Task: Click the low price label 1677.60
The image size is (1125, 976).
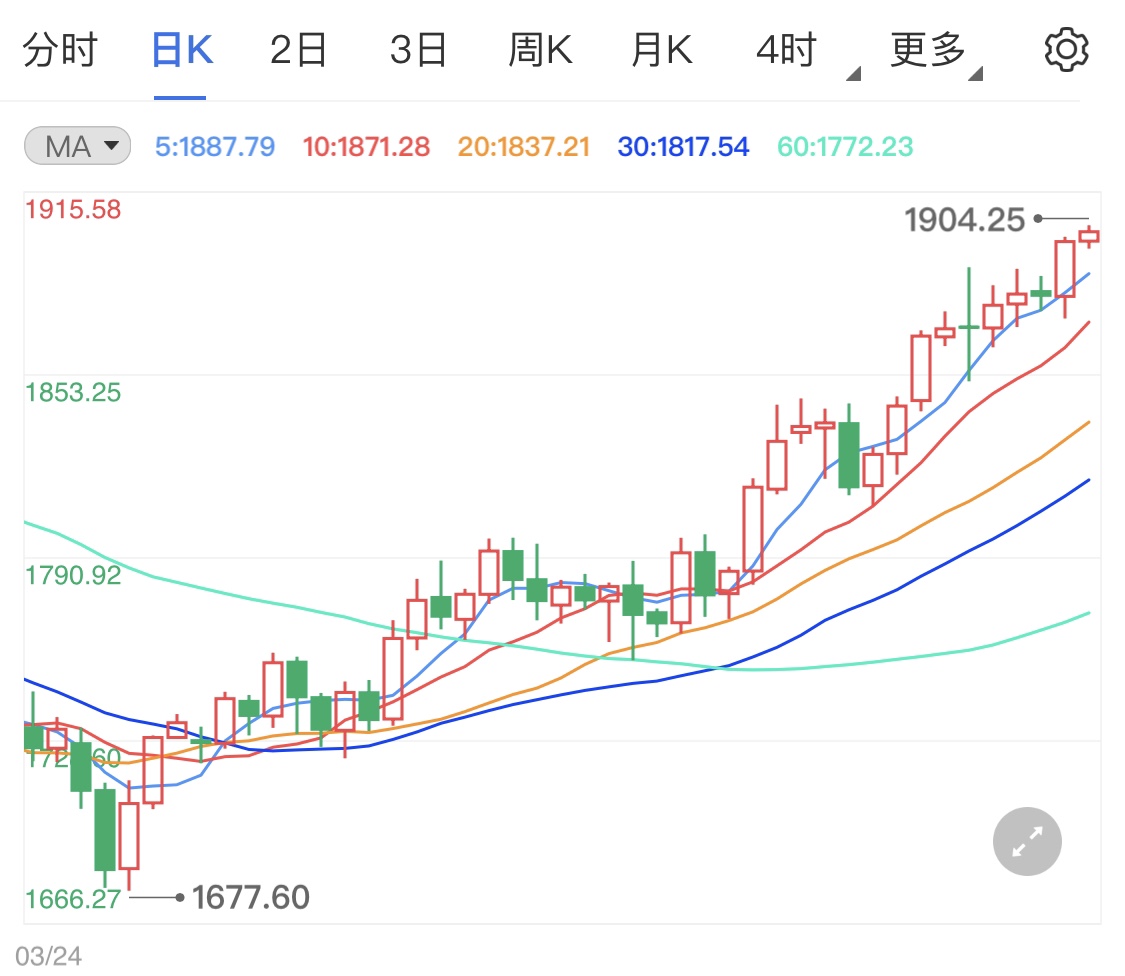Action: 250,897
